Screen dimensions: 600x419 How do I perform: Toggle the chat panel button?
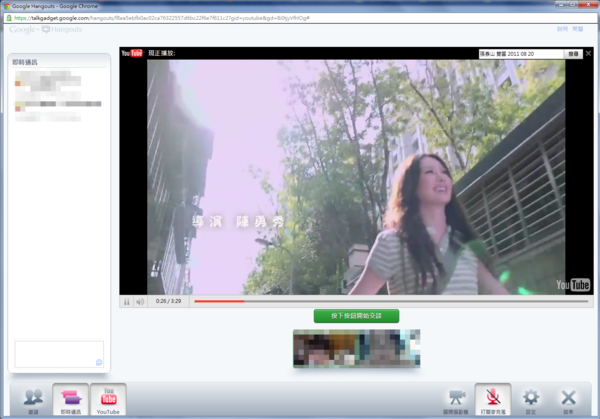coord(71,399)
